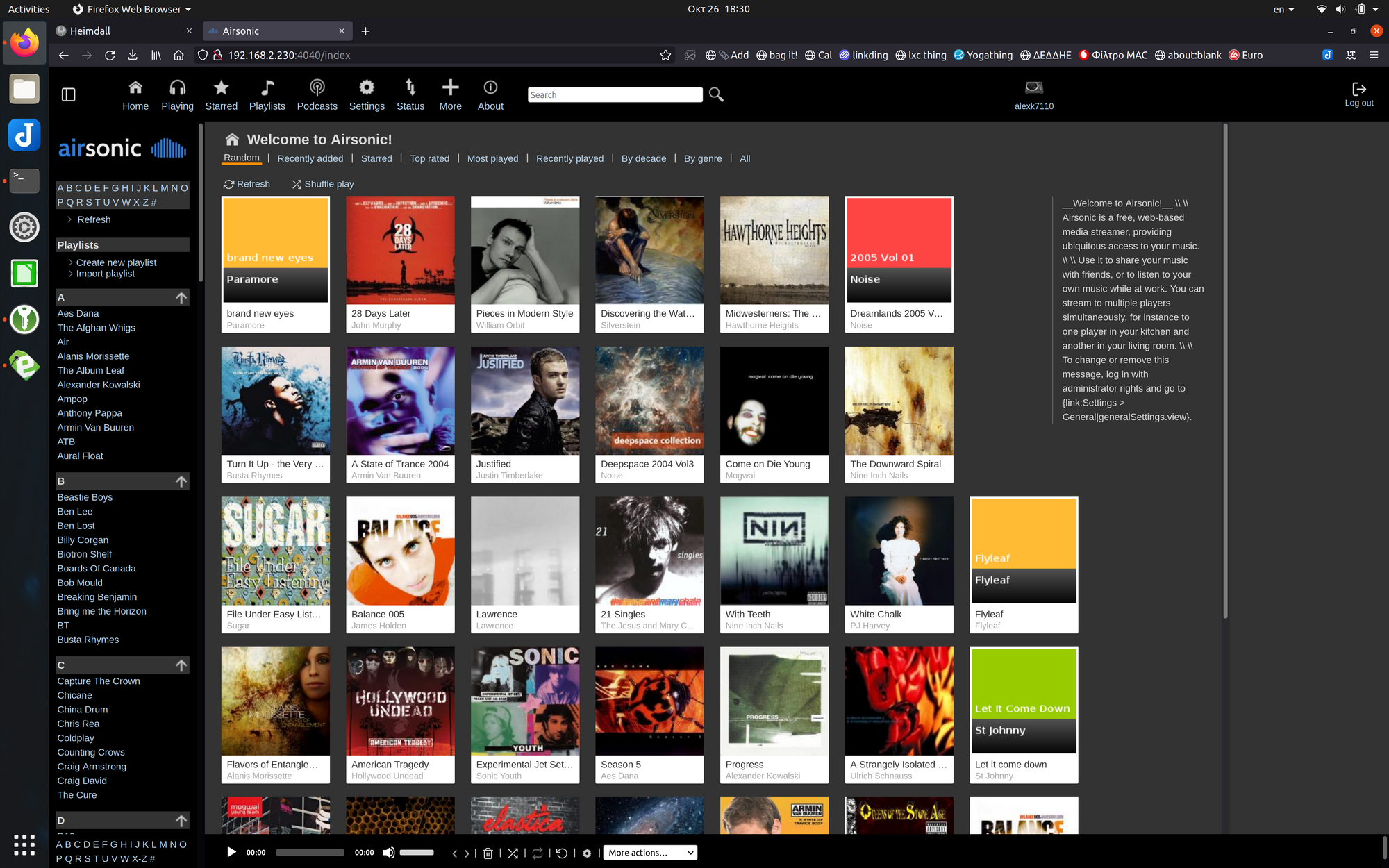
Task: Open a new browser tab
Action: point(365,31)
